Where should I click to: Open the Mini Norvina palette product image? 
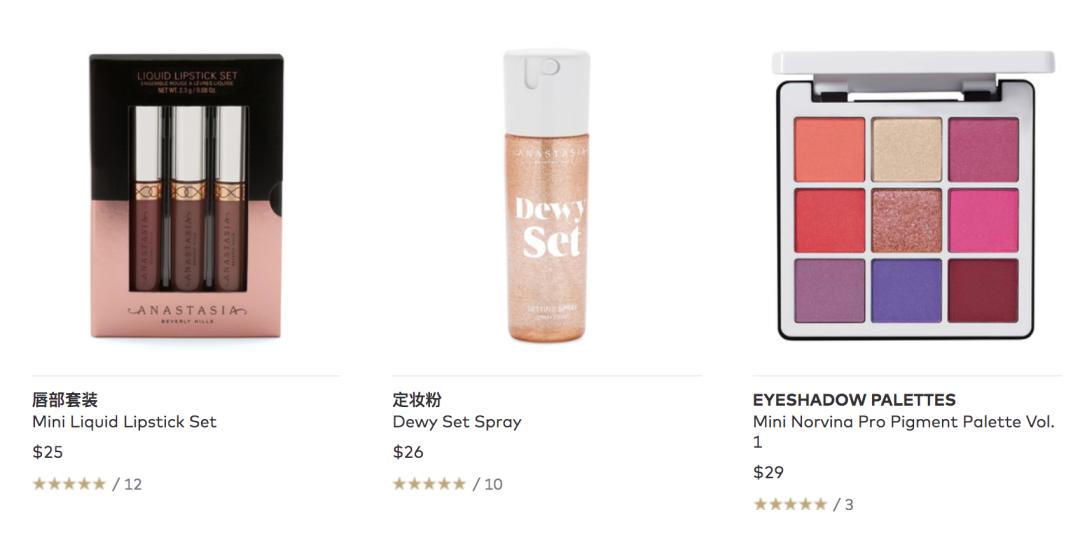pos(907,196)
